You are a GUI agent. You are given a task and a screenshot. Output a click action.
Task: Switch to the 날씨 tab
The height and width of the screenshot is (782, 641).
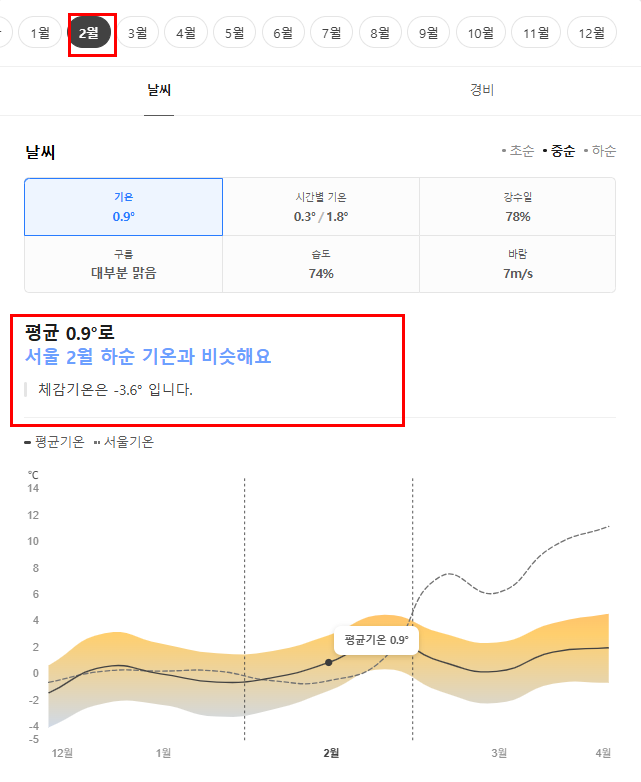pyautogui.click(x=159, y=90)
